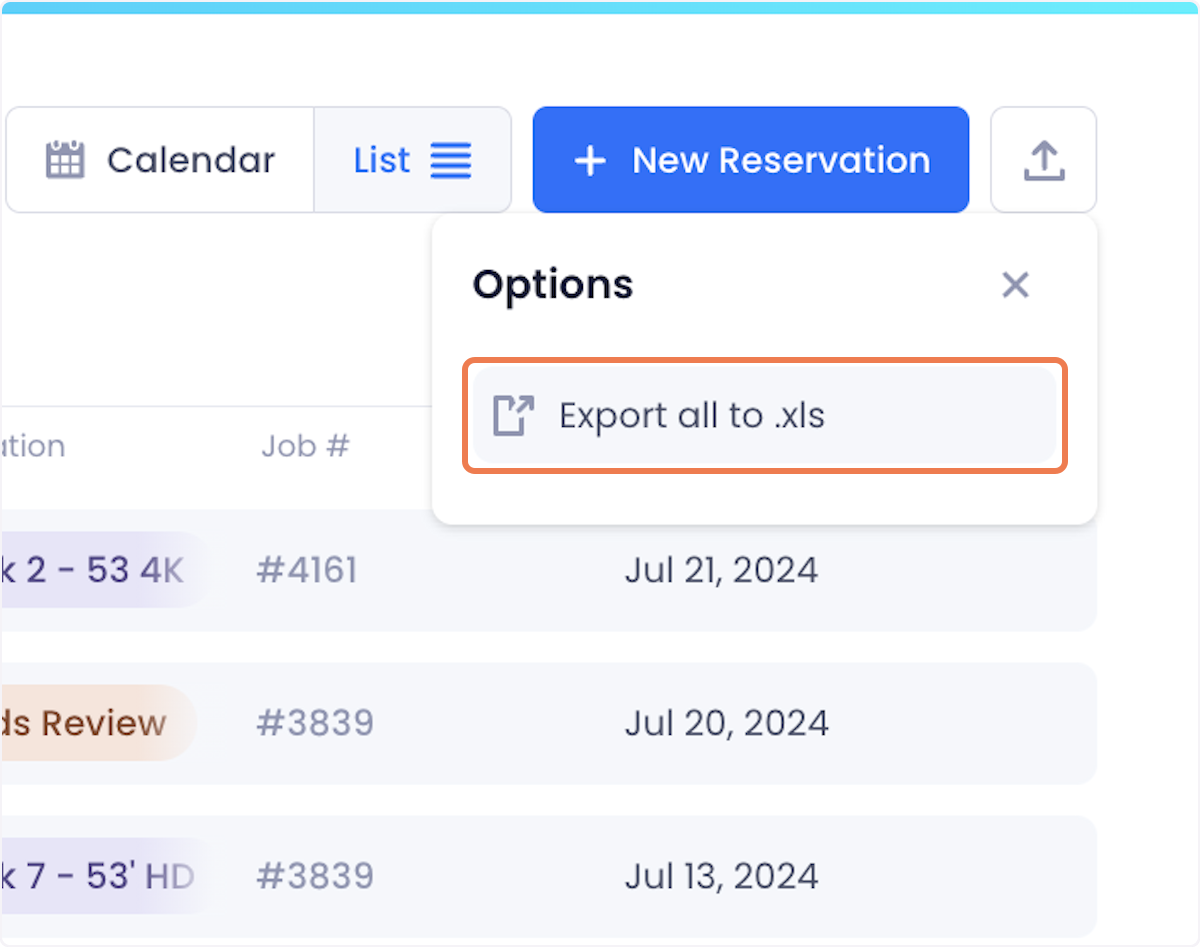Click the 53' HD location tag
1200x947 pixels.
103,877
